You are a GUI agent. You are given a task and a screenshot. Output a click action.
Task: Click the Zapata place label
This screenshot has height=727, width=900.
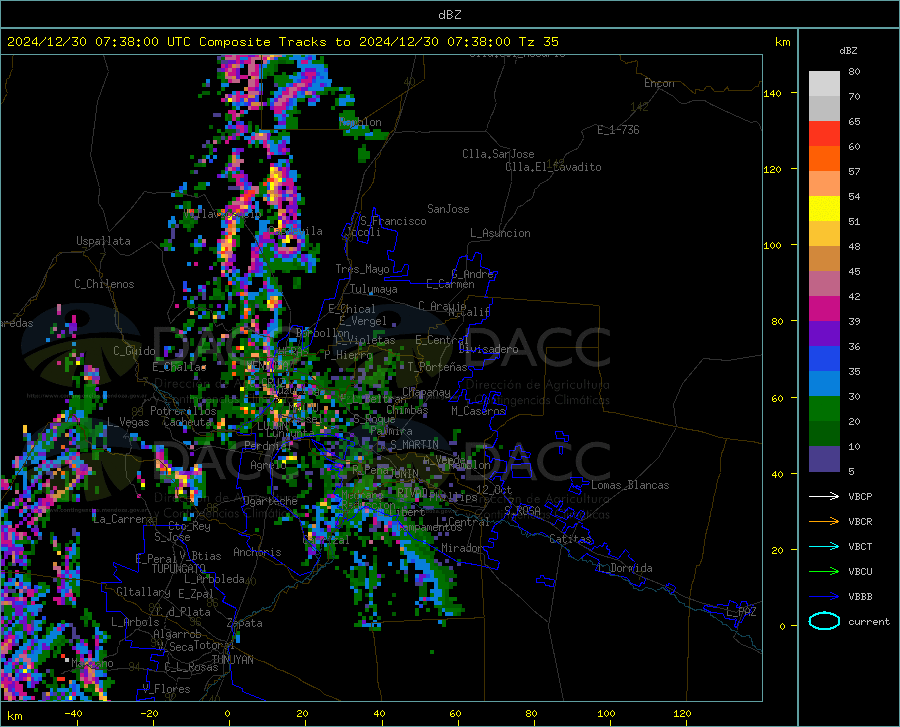[x=245, y=623]
